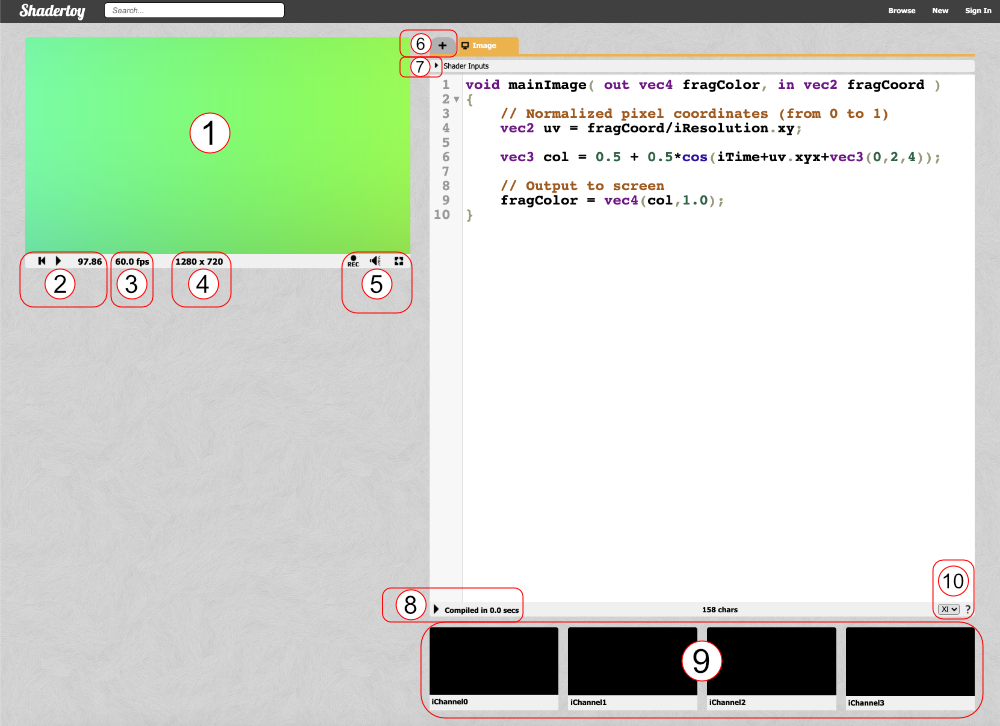Place cursor on 'Normalized pixel coordinates' comment

(x=694, y=114)
